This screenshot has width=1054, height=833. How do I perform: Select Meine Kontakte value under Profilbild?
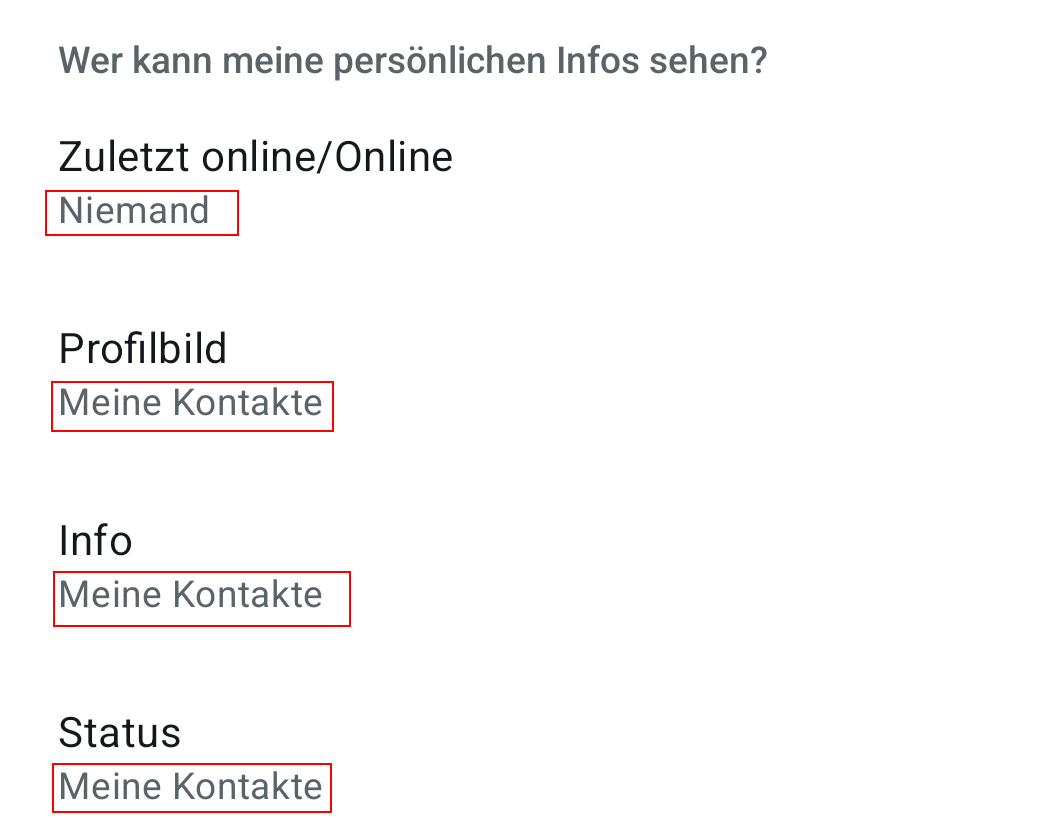[x=191, y=403]
